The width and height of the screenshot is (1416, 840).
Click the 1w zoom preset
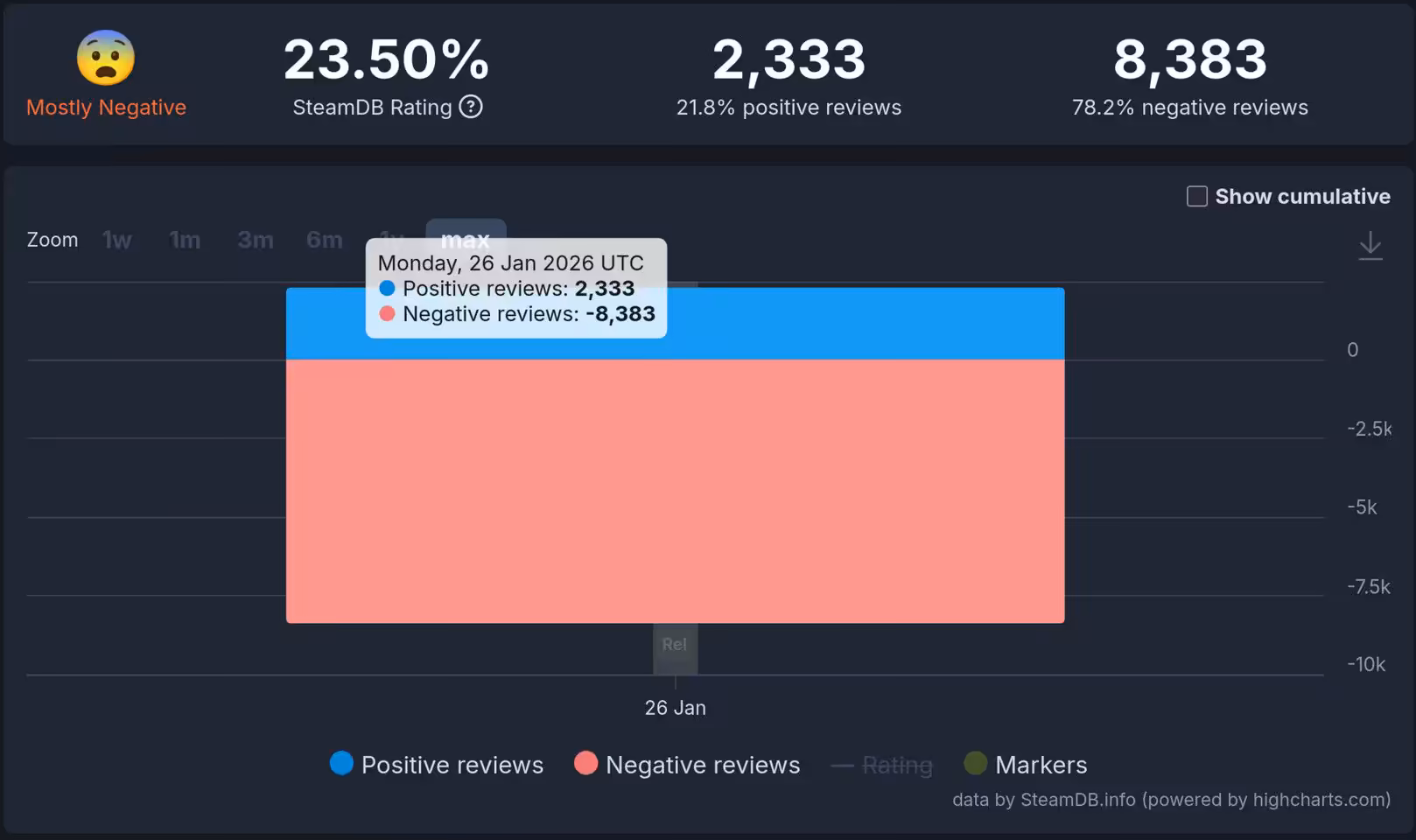116,239
